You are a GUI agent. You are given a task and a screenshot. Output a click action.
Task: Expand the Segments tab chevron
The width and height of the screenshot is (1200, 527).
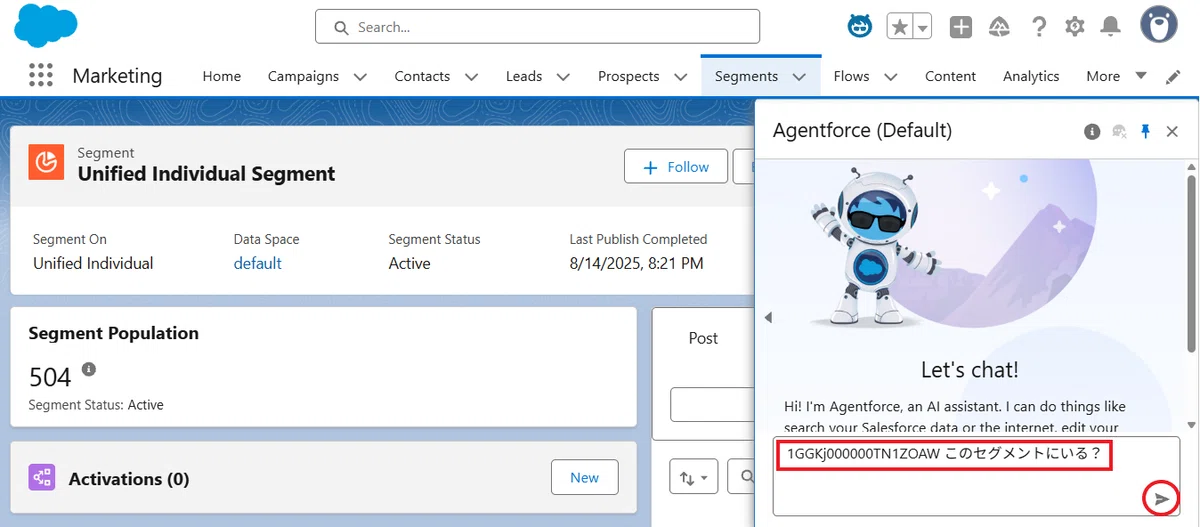point(799,76)
